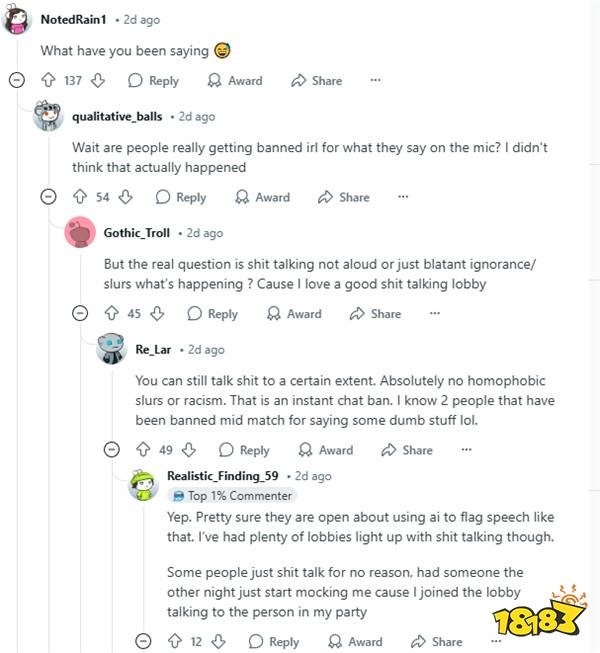600x653 pixels.
Task: Upvote Re_Lar's comment
Action: click(x=143, y=450)
